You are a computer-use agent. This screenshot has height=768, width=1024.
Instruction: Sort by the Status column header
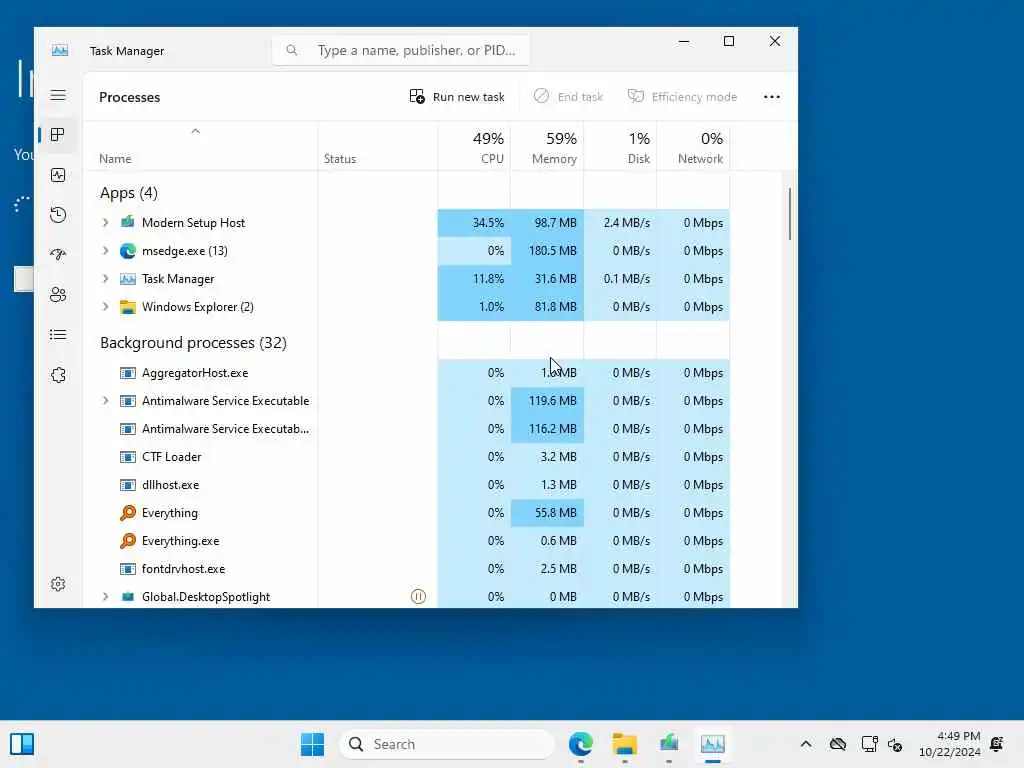[x=377, y=147]
